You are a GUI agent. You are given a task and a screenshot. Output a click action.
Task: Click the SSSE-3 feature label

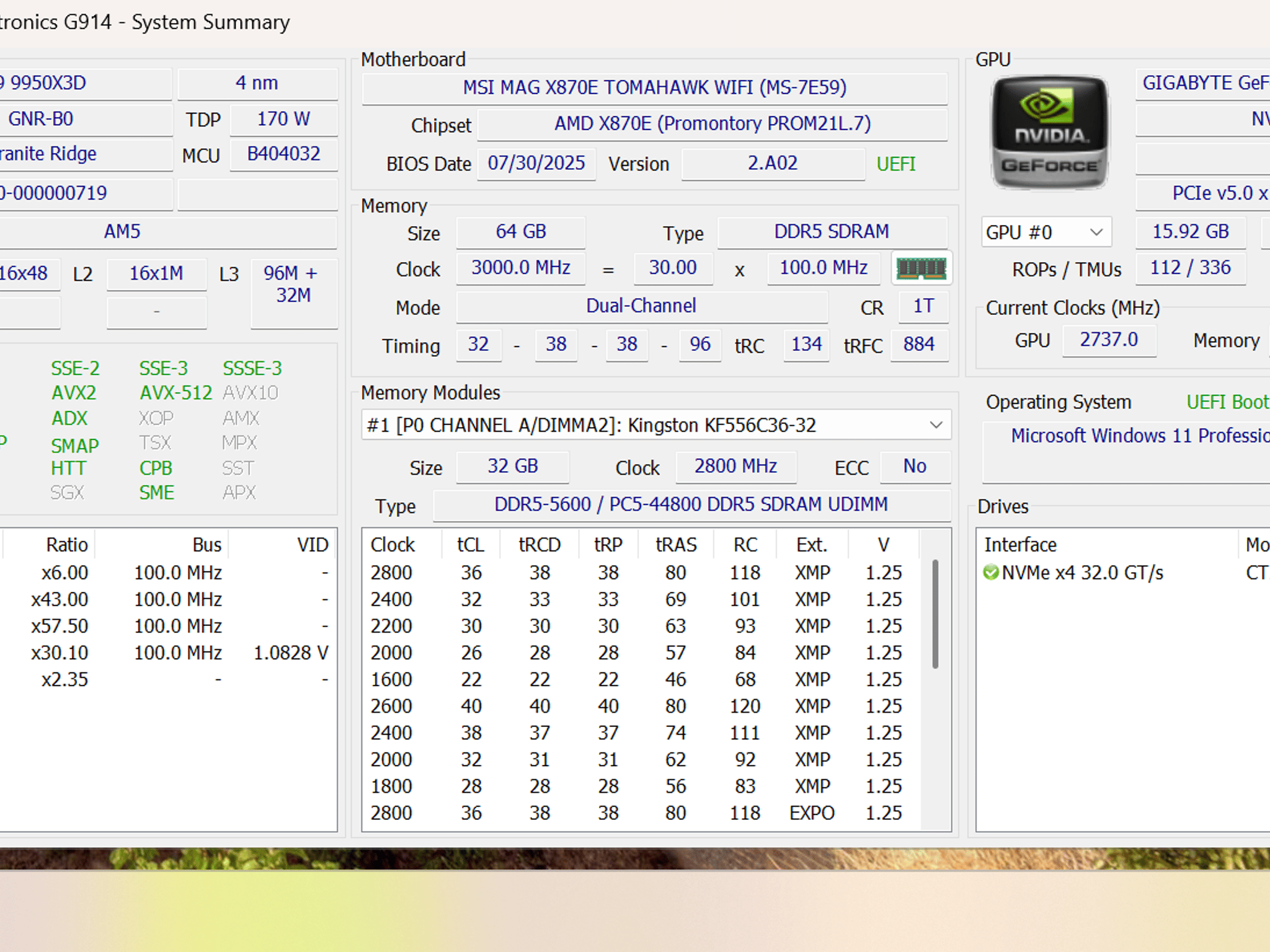[252, 369]
